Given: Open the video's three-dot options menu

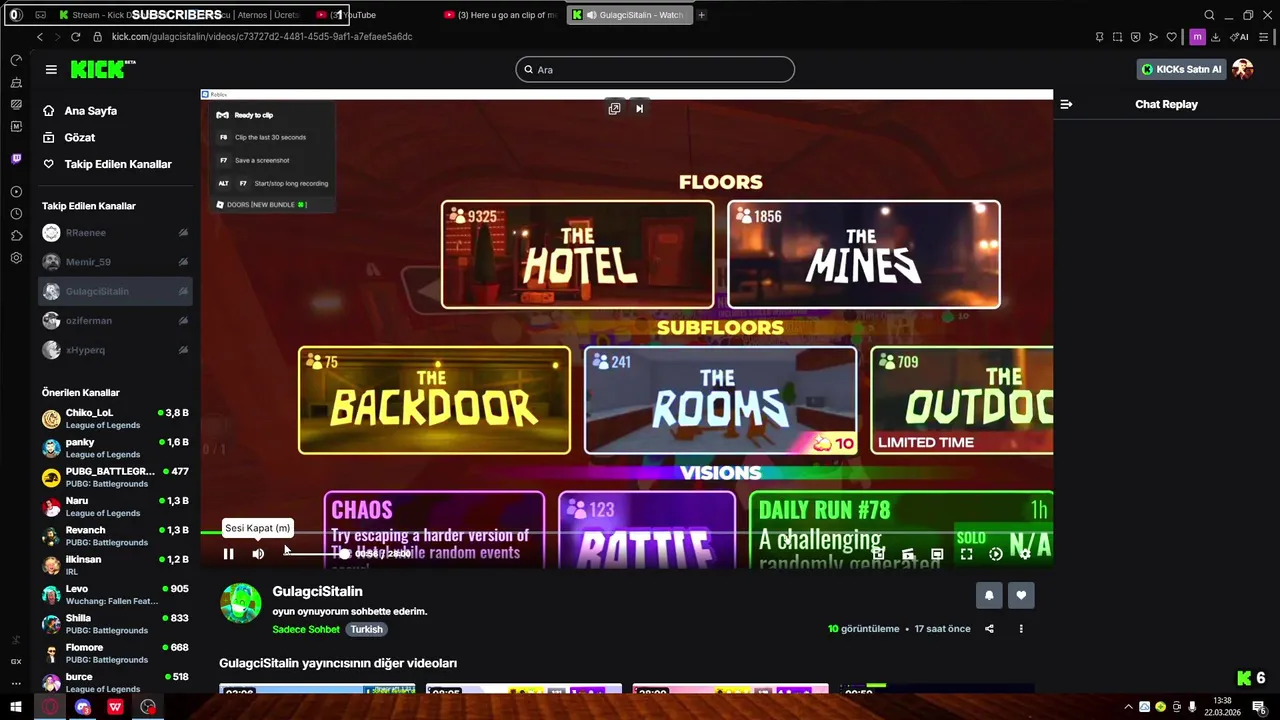Looking at the screenshot, I should [1021, 629].
